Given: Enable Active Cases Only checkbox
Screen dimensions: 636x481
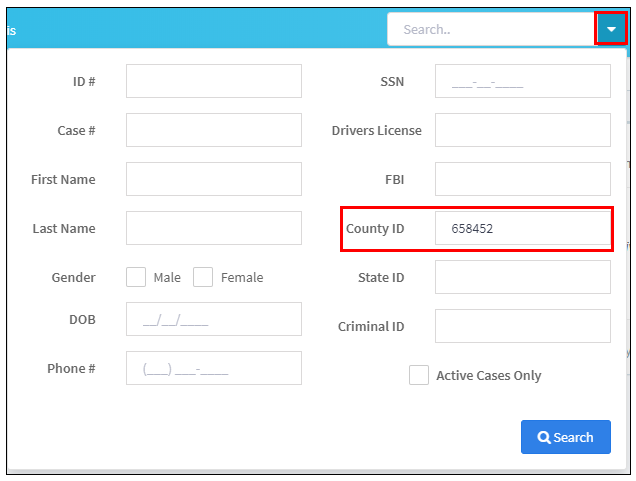Looking at the screenshot, I should click(x=419, y=375).
